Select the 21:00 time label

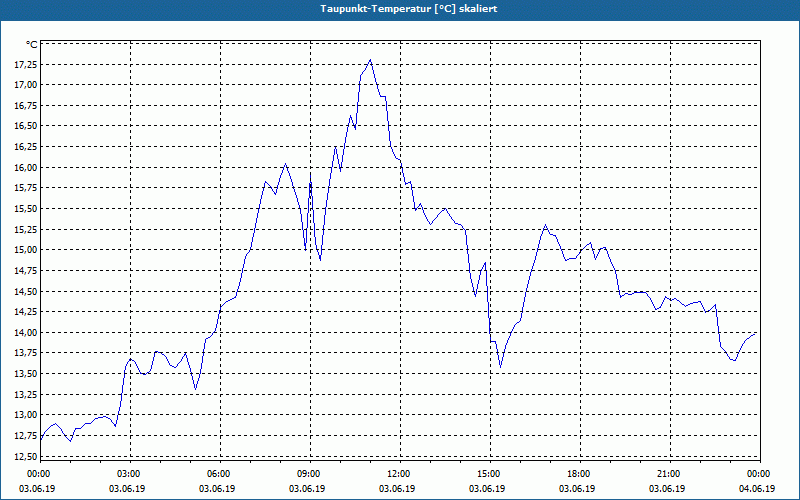(x=669, y=474)
